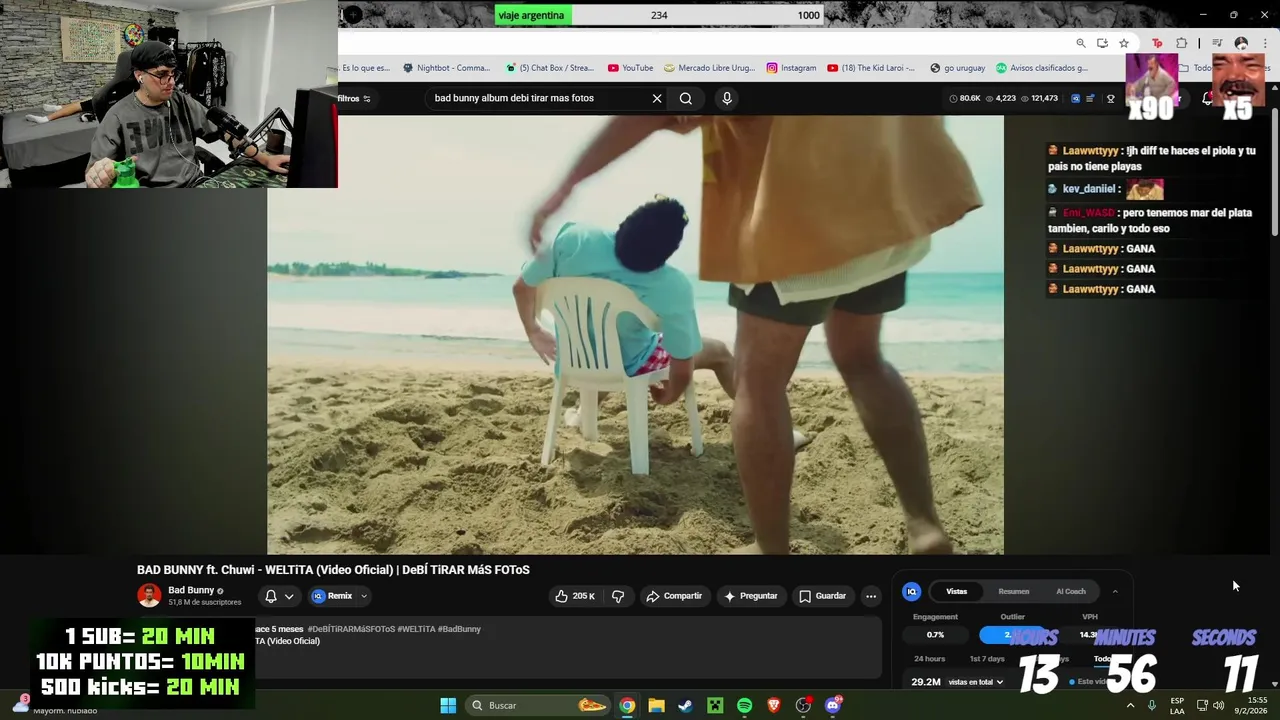Screen dimensions: 1280x720
Task: Click the install app icon in address bar
Action: pos(1102,43)
